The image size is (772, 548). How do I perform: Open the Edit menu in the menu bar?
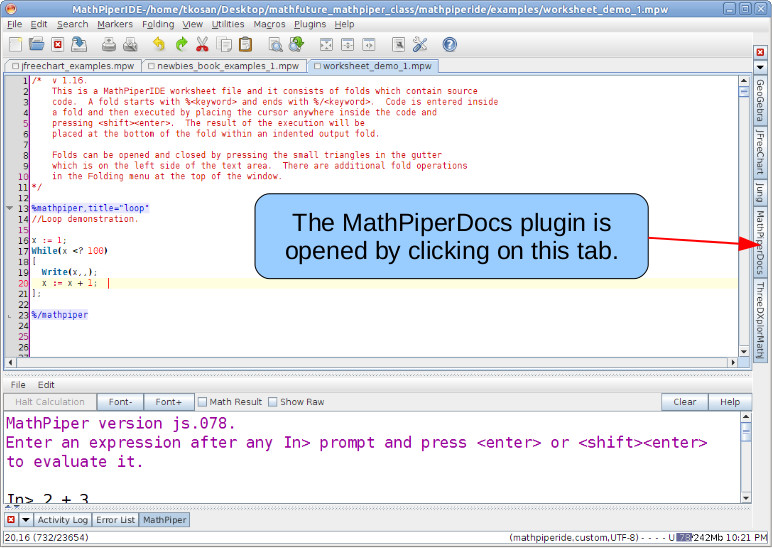tap(38, 24)
